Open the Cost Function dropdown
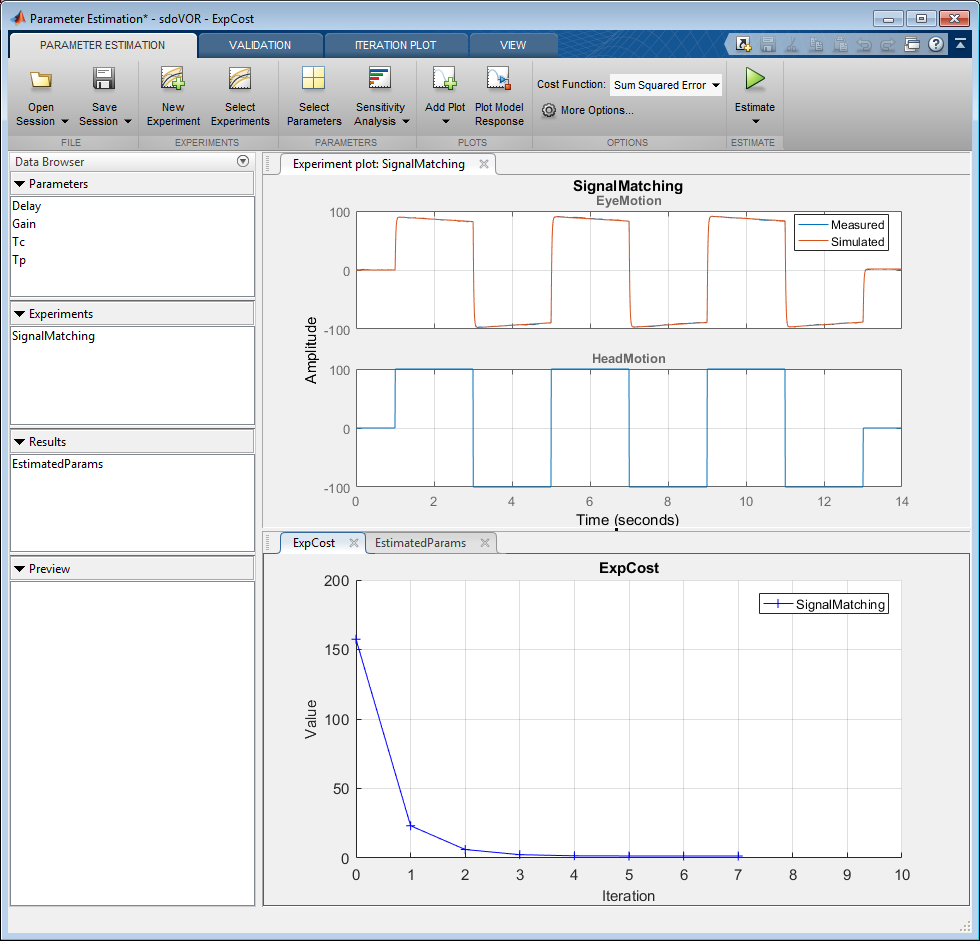The image size is (980, 941). [666, 86]
